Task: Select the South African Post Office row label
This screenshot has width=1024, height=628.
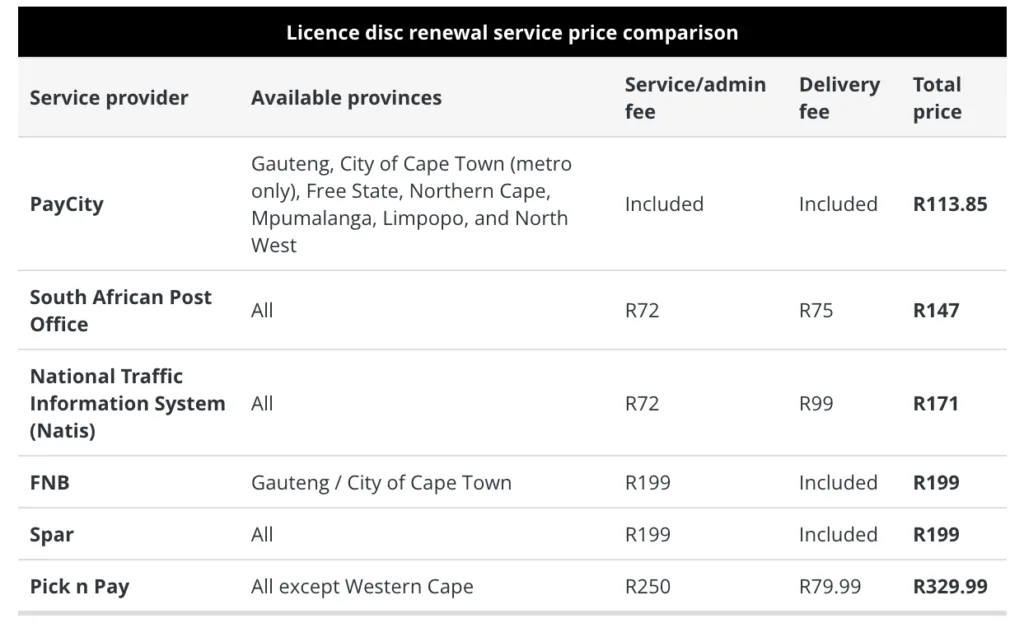Action: [121, 311]
